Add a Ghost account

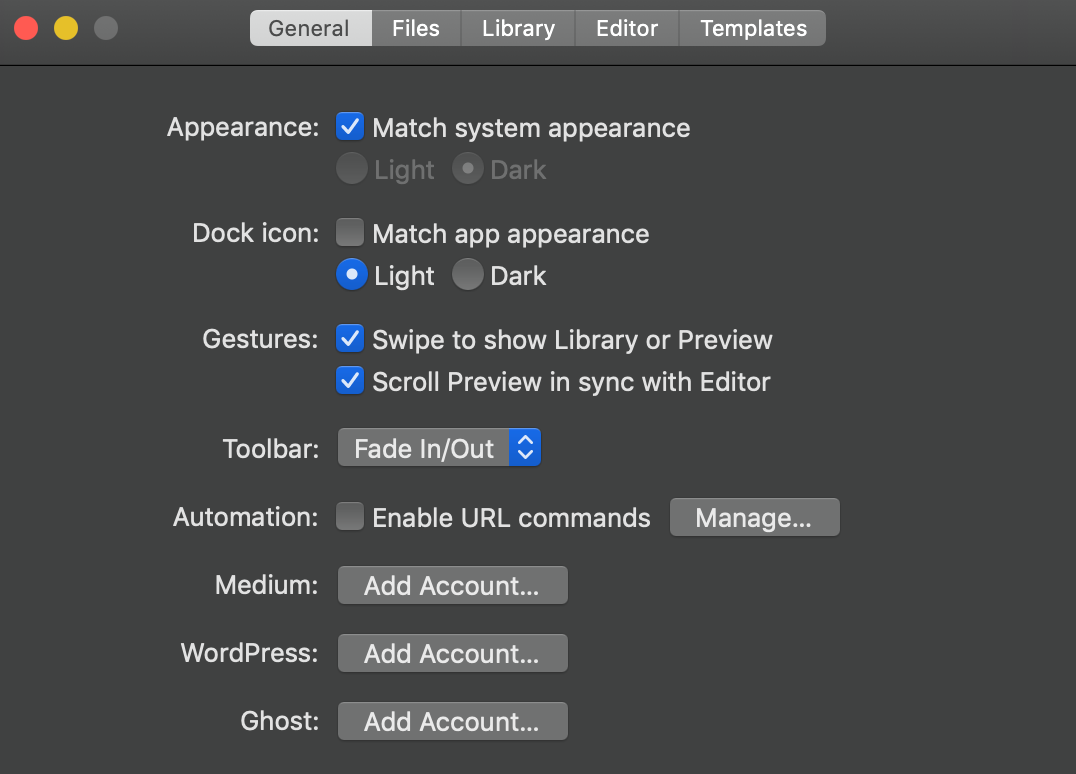pos(452,721)
